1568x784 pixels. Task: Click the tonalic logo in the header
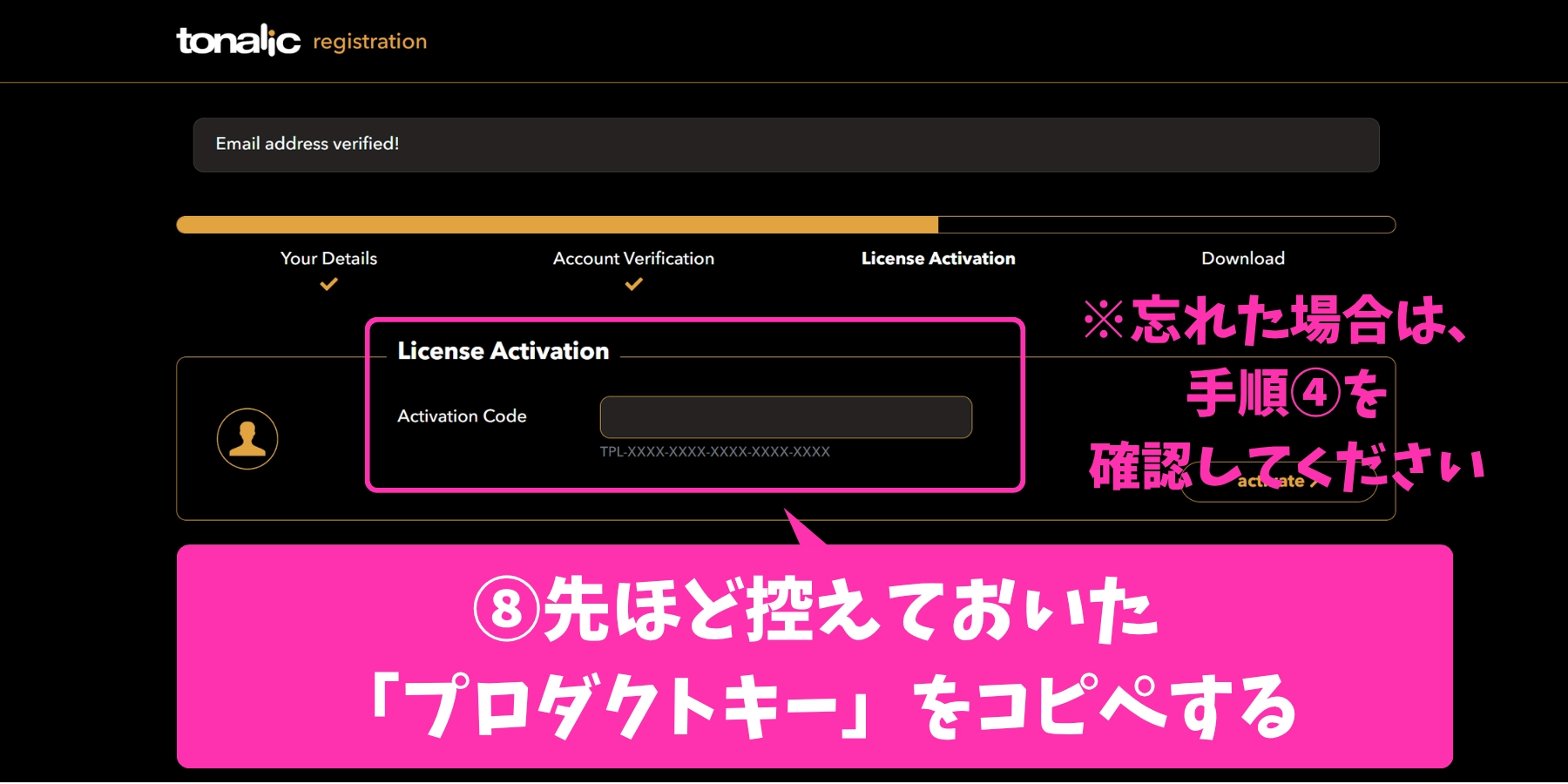[238, 40]
